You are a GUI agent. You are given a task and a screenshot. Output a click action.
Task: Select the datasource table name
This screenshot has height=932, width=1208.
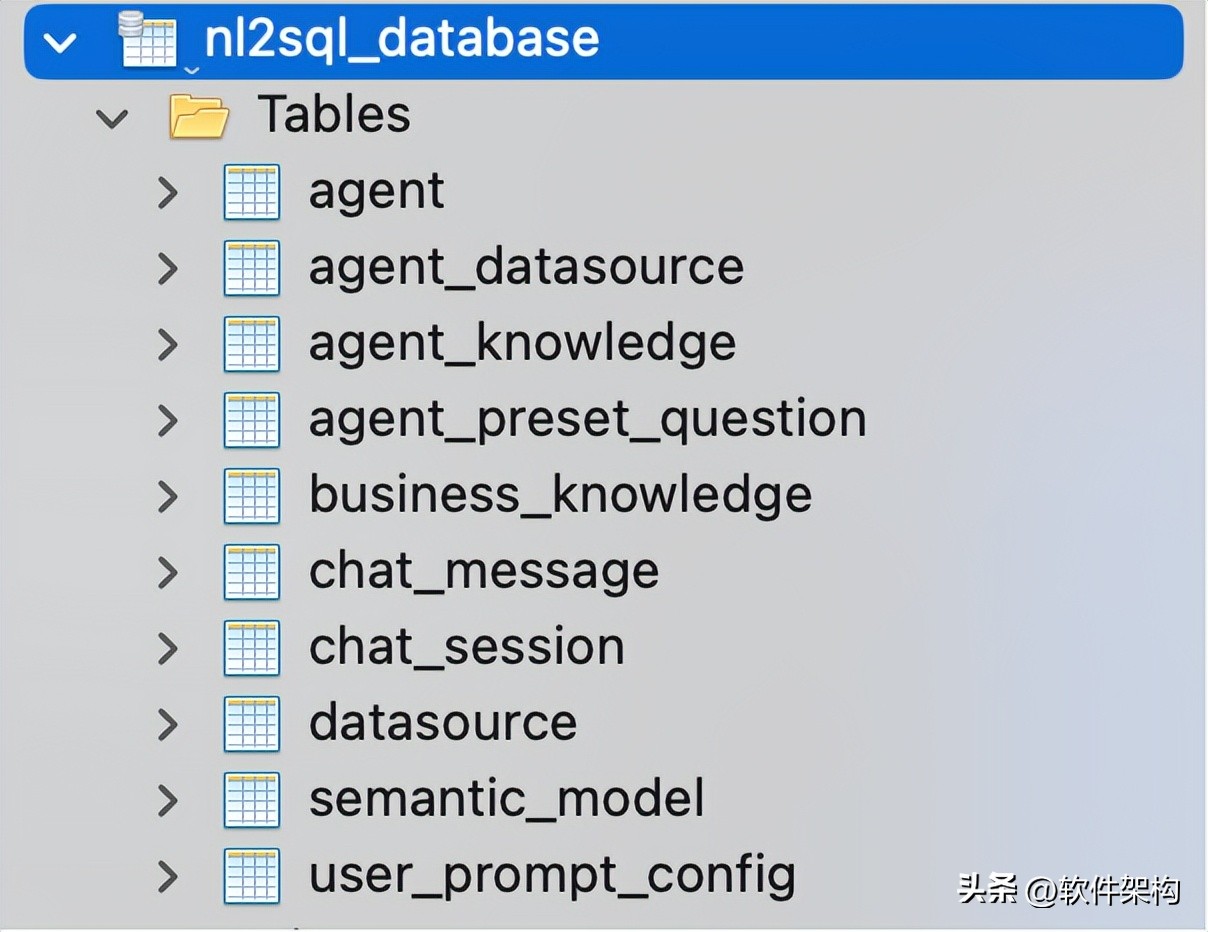point(443,724)
